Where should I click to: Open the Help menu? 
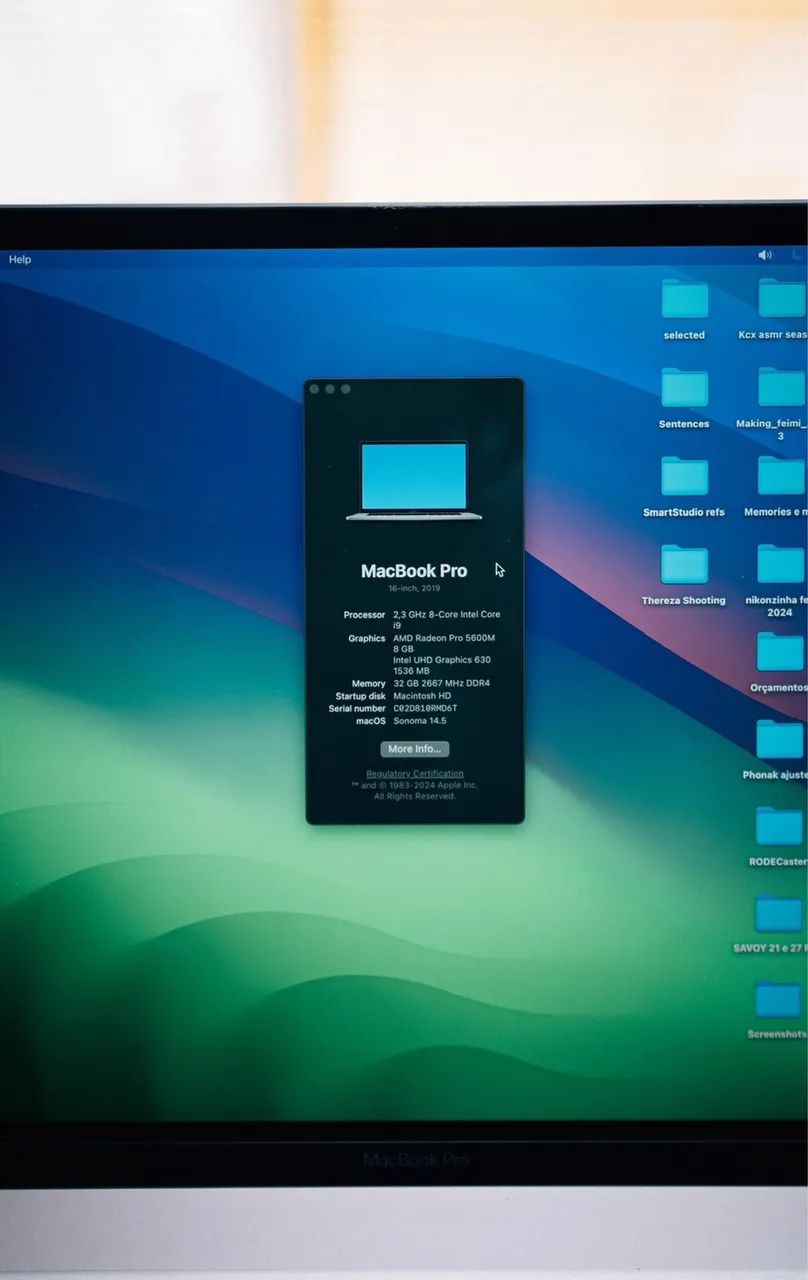[20, 259]
